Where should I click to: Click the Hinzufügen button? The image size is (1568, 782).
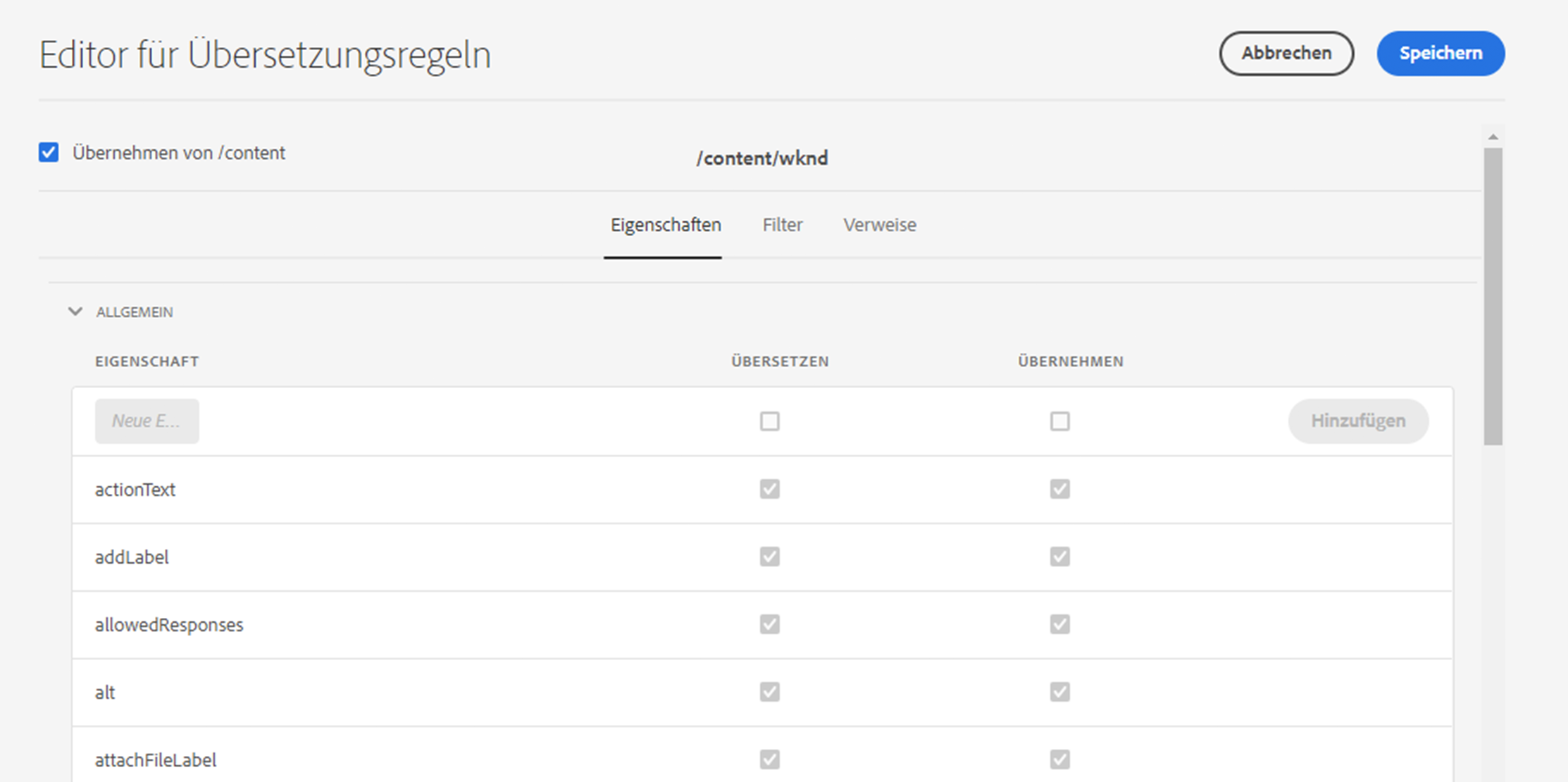(x=1357, y=421)
